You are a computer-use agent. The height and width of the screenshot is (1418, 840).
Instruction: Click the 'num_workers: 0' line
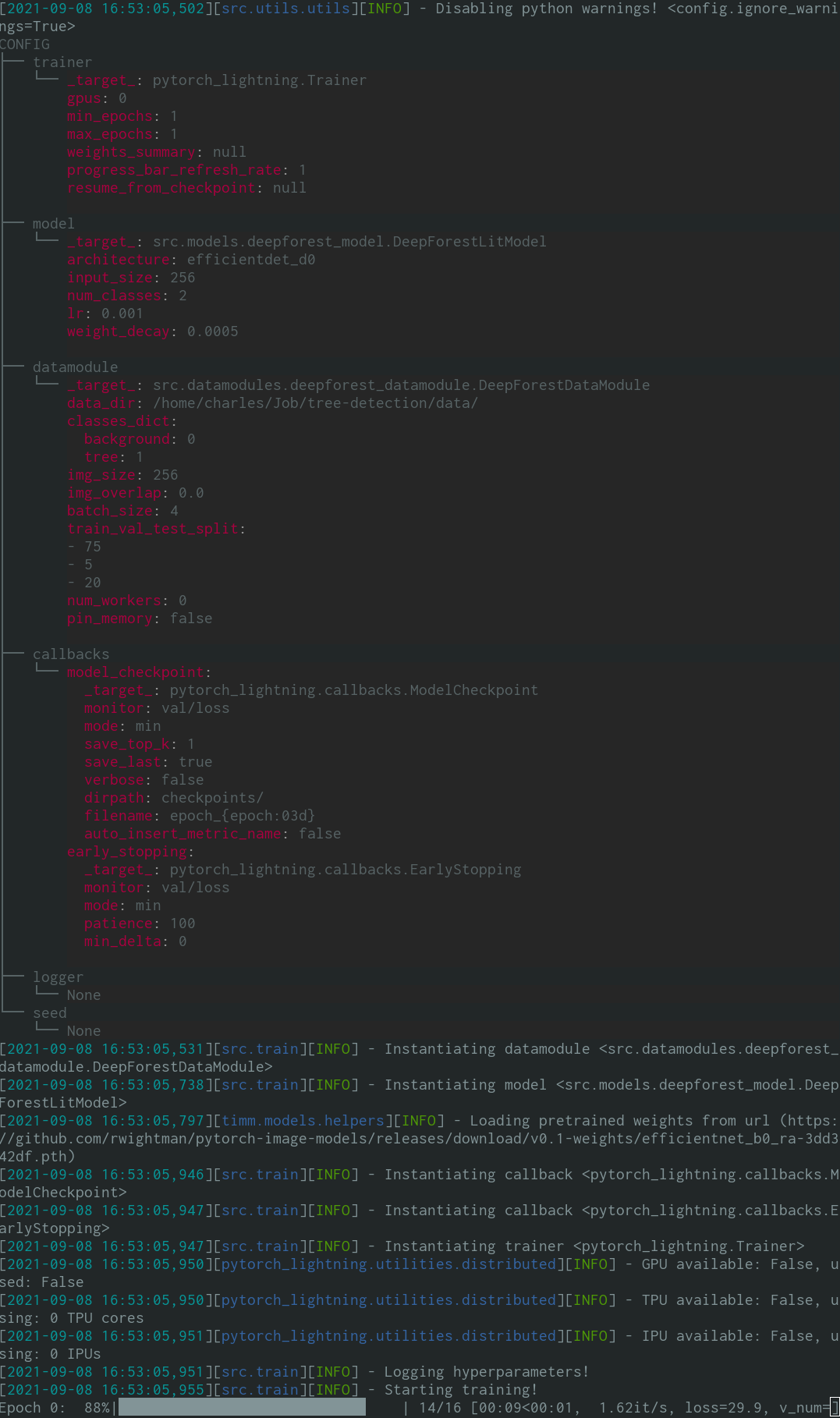pyautogui.click(x=127, y=601)
